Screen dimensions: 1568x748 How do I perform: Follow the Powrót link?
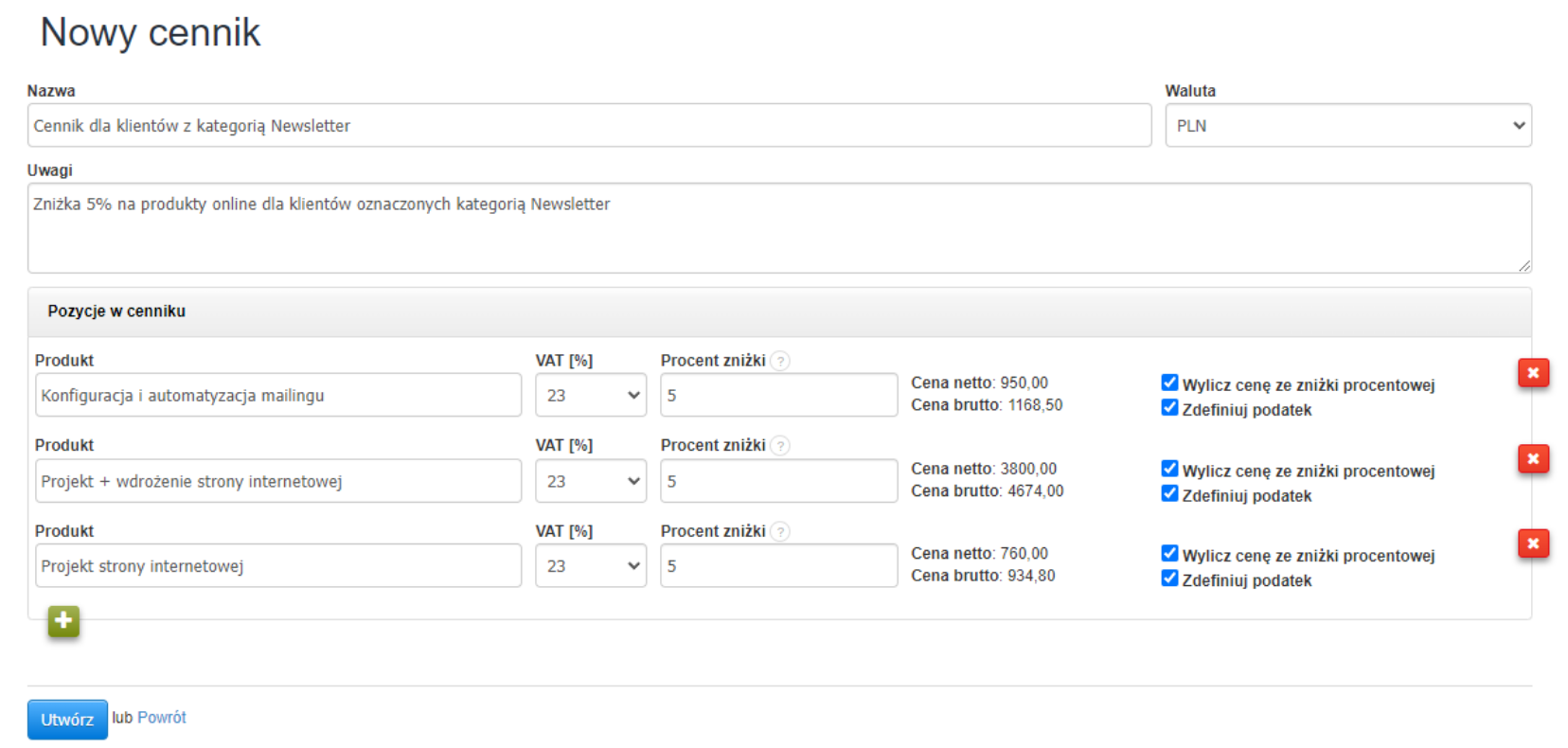pyautogui.click(x=162, y=718)
